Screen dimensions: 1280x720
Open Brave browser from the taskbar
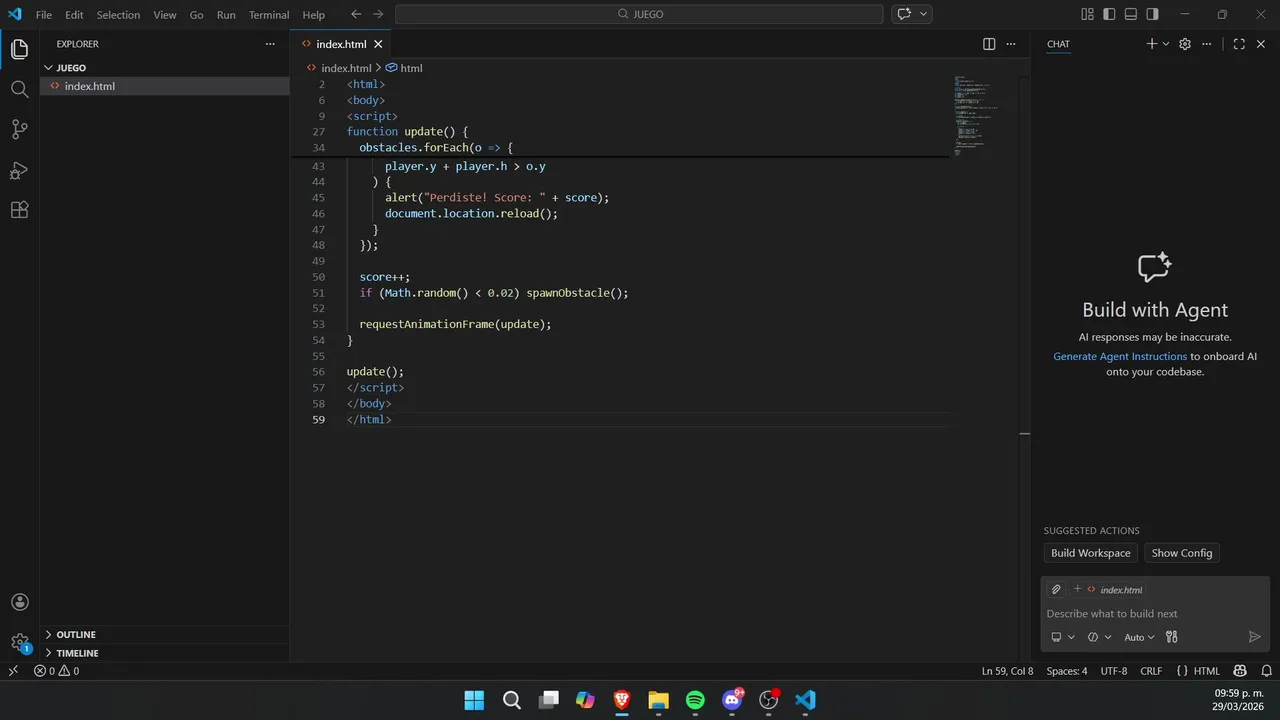click(621, 700)
